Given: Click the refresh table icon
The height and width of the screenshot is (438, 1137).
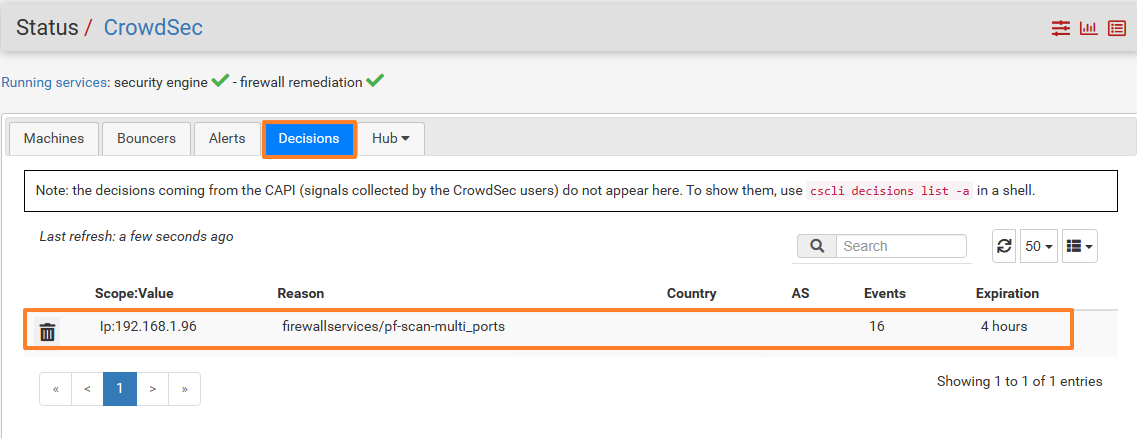Looking at the screenshot, I should tap(1004, 246).
